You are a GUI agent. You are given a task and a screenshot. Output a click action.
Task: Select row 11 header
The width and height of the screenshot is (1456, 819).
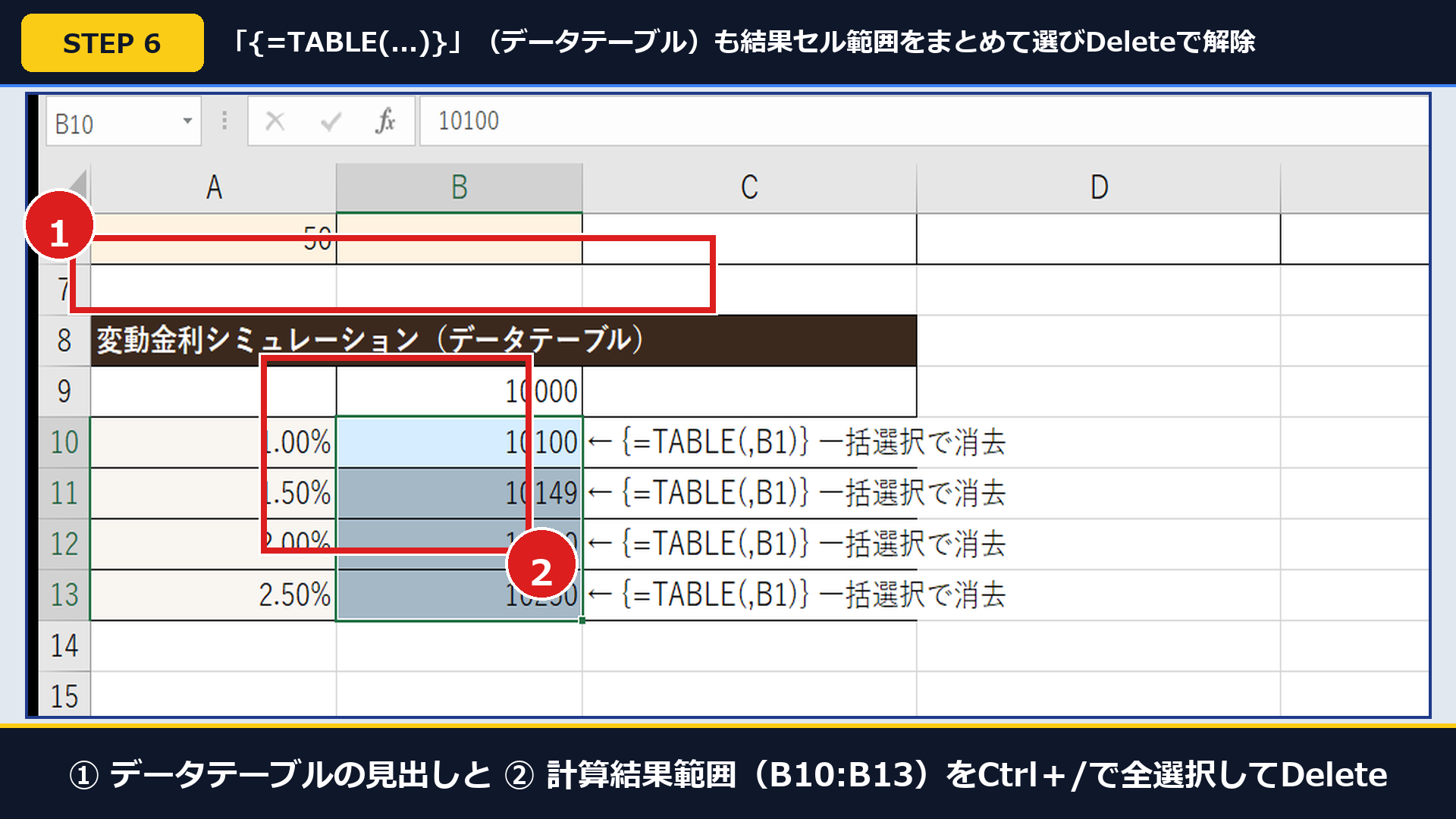point(64,493)
